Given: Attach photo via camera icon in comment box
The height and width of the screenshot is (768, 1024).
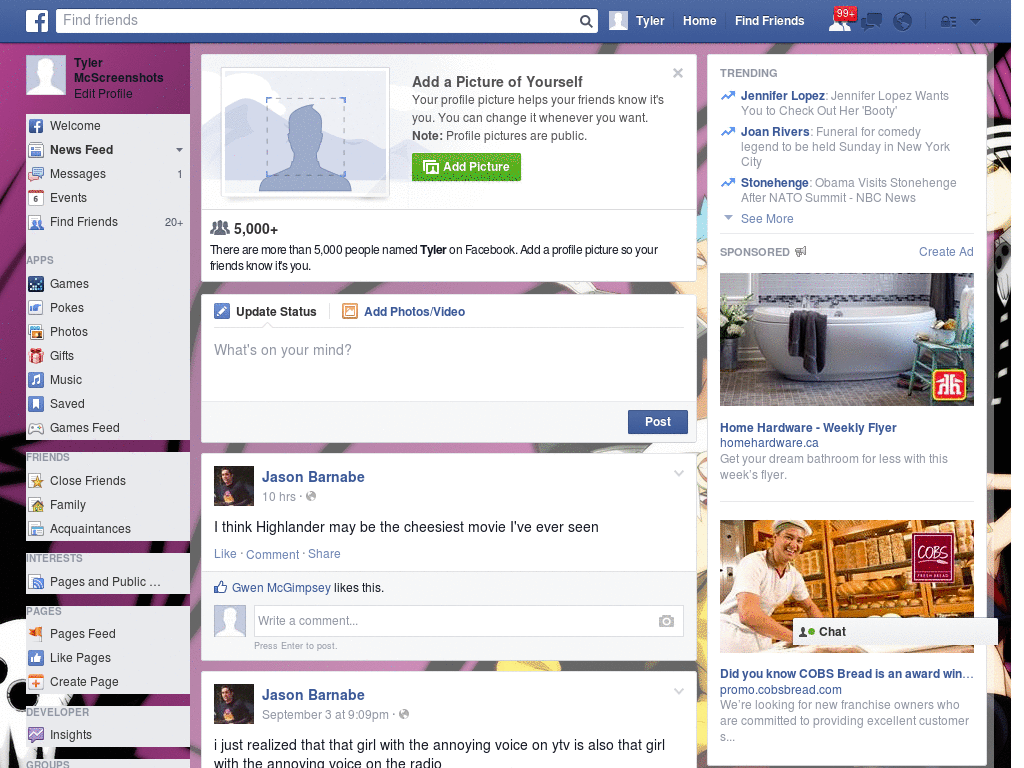Looking at the screenshot, I should (x=666, y=621).
